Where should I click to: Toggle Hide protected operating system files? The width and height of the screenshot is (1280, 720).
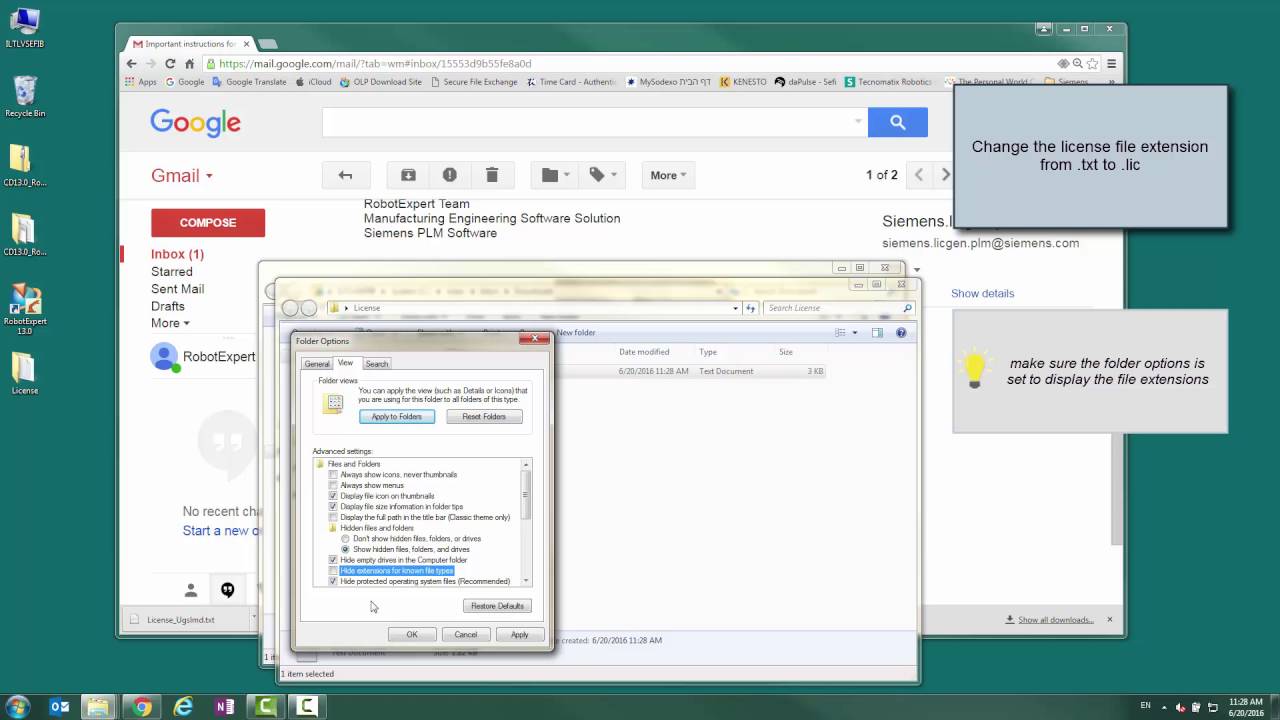coord(334,581)
